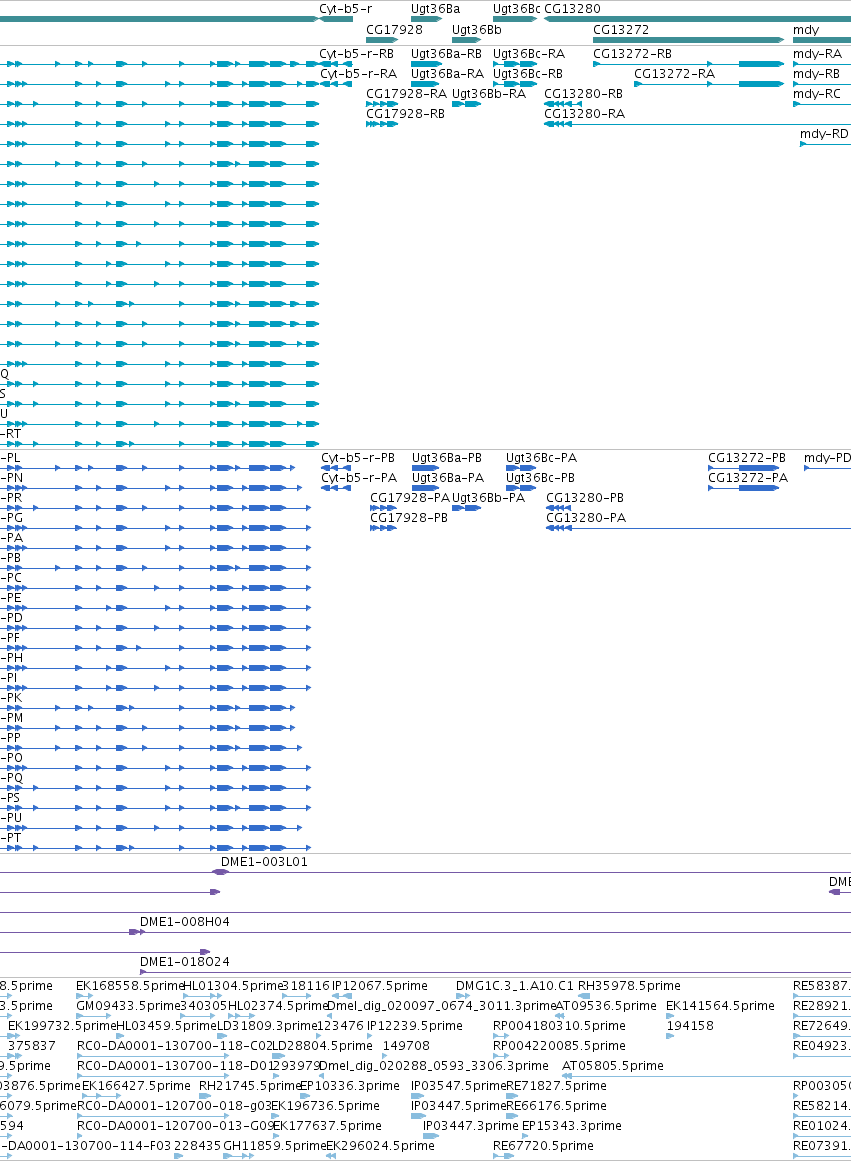Viewport: 851px width, 1161px height.
Task: Select protein Cyt-b5-r-PB
Action: click(358, 458)
